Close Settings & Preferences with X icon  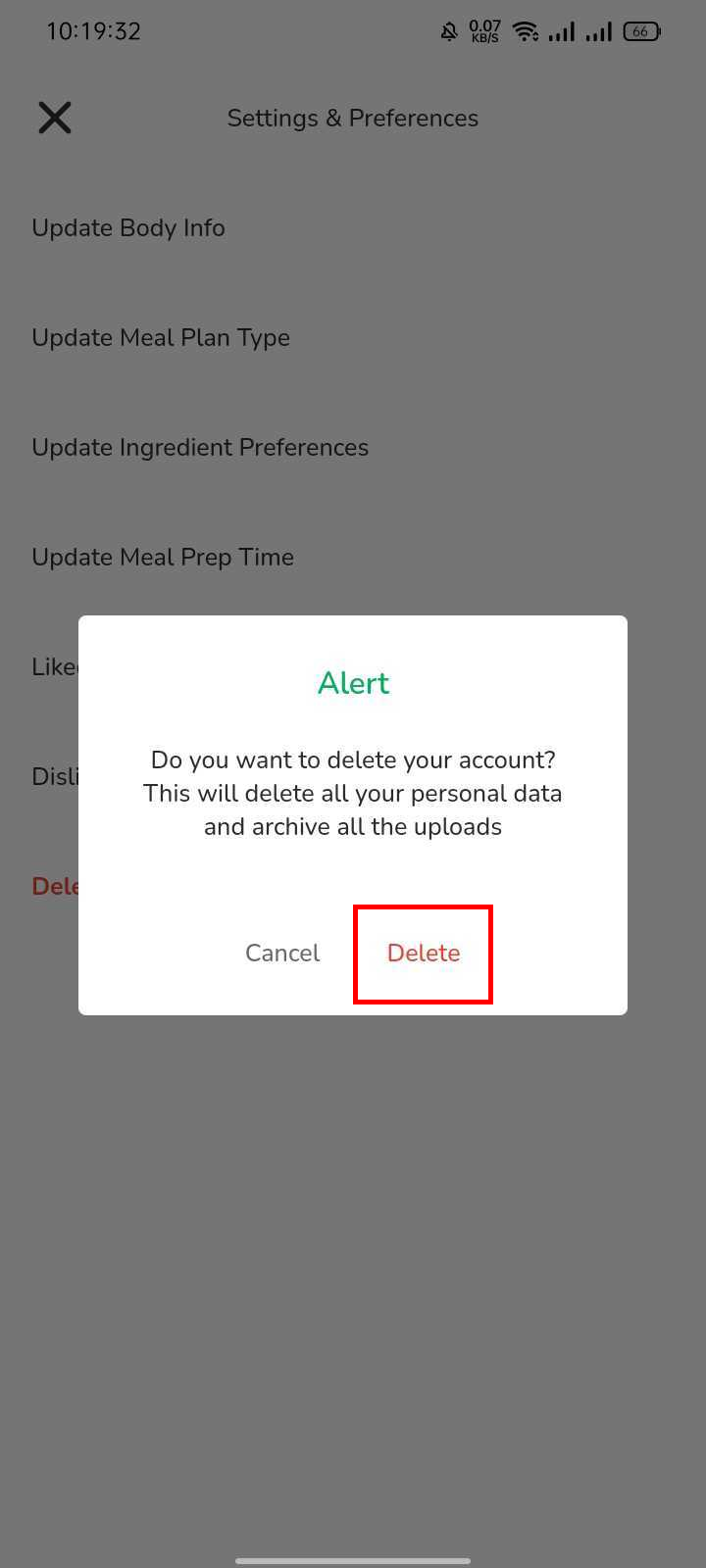click(55, 118)
